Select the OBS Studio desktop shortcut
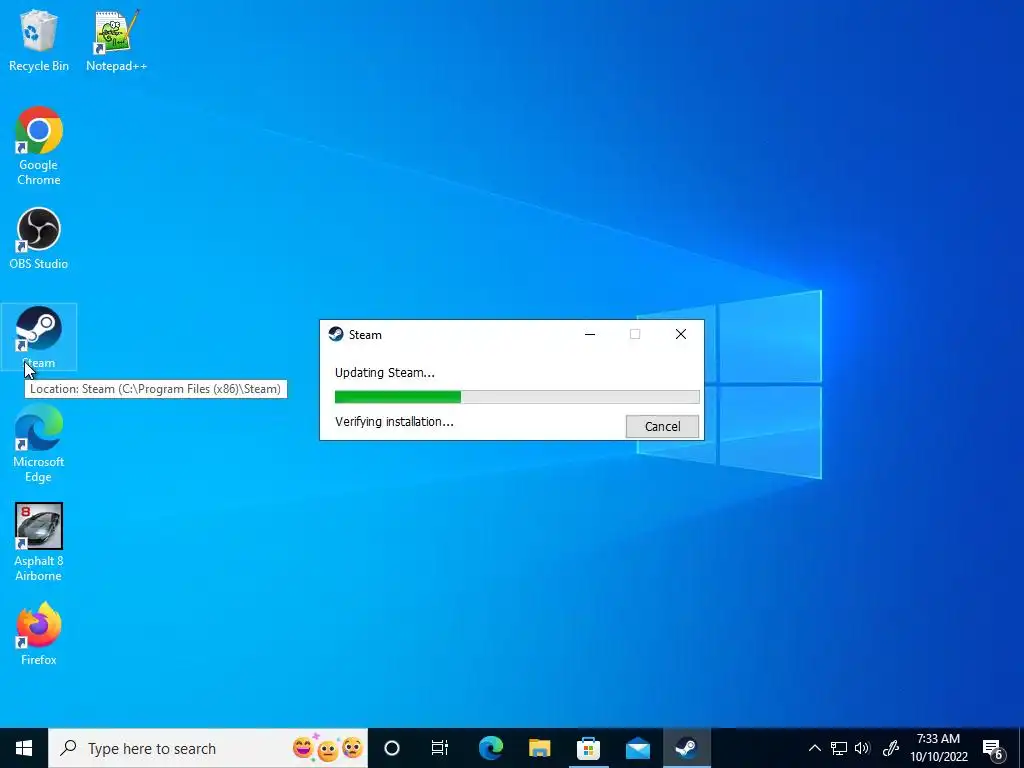The width and height of the screenshot is (1024, 768). 39,238
